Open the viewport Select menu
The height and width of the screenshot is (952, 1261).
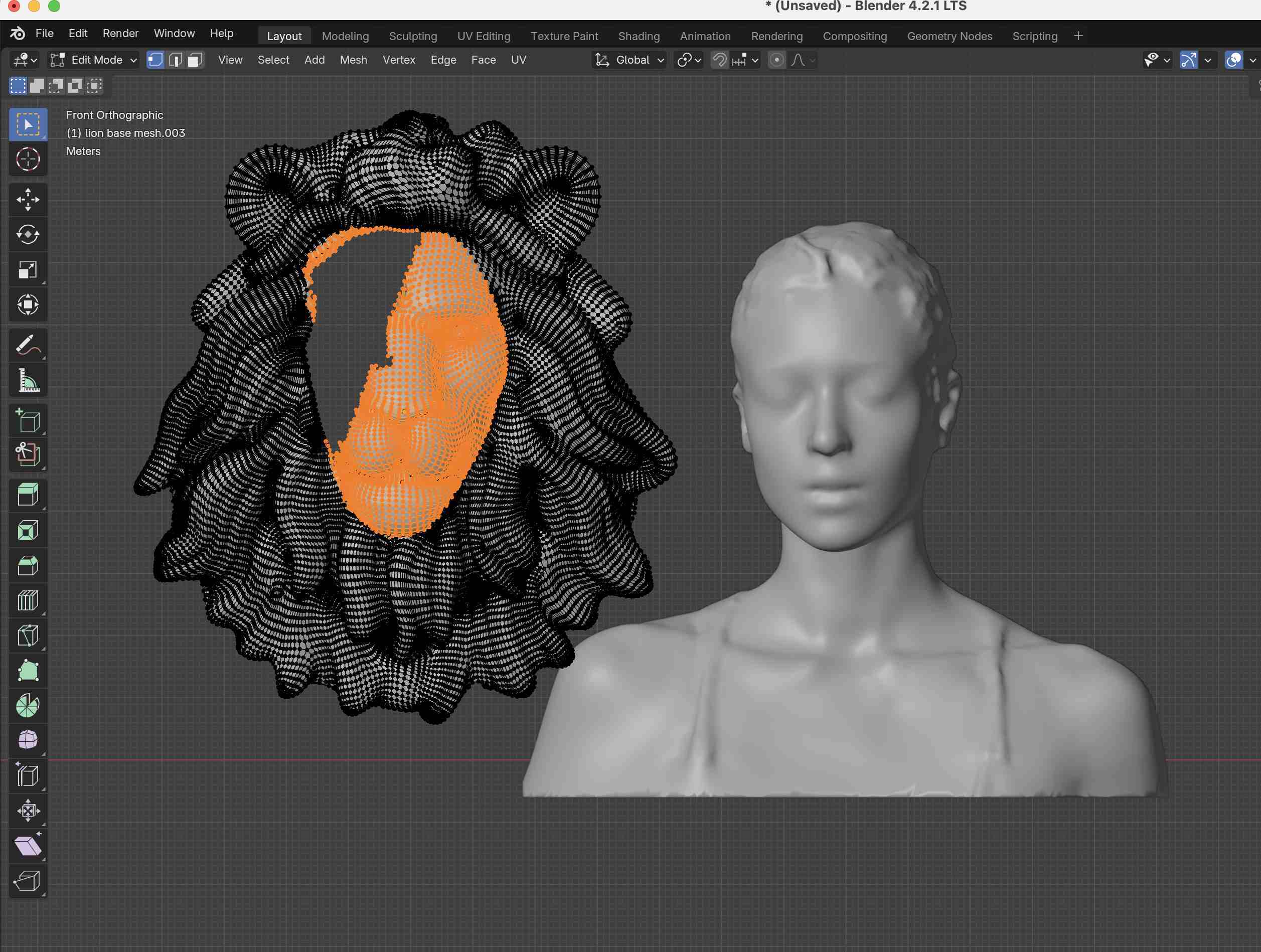click(x=273, y=60)
